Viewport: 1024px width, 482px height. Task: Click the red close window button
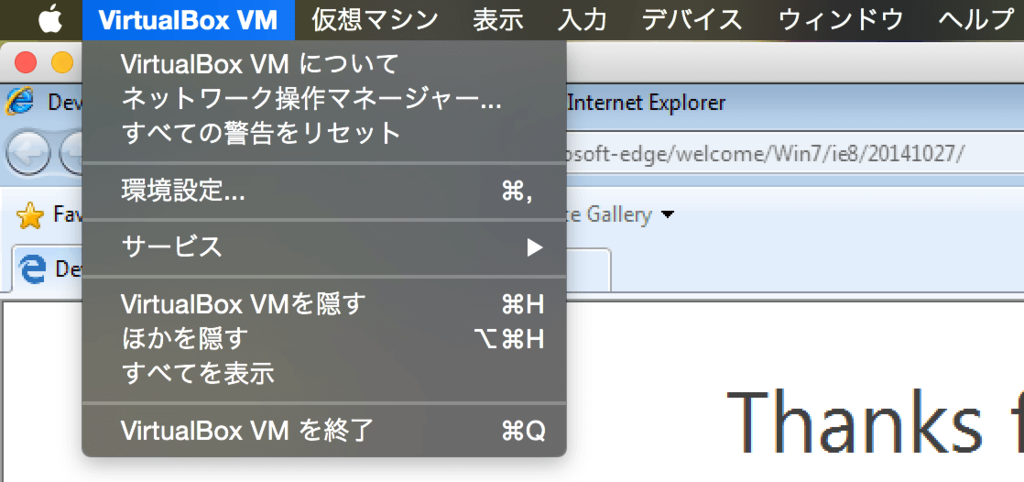[25, 63]
